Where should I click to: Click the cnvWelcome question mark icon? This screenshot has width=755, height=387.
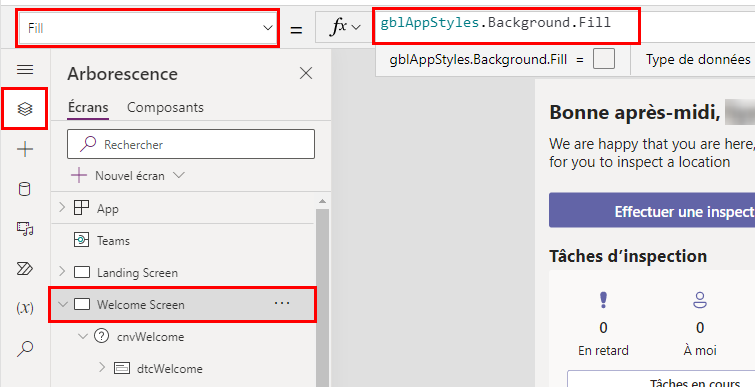tap(101, 336)
